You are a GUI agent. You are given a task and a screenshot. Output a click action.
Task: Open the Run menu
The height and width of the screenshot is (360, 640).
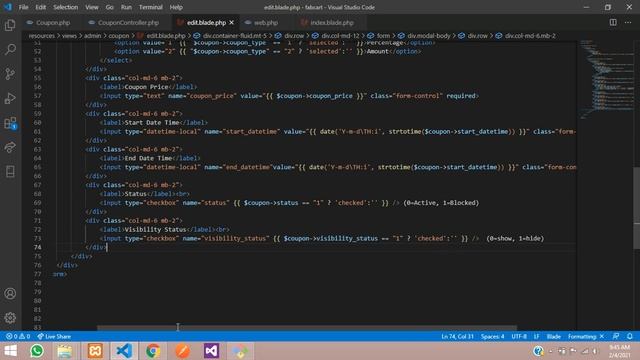click(x=126, y=7)
